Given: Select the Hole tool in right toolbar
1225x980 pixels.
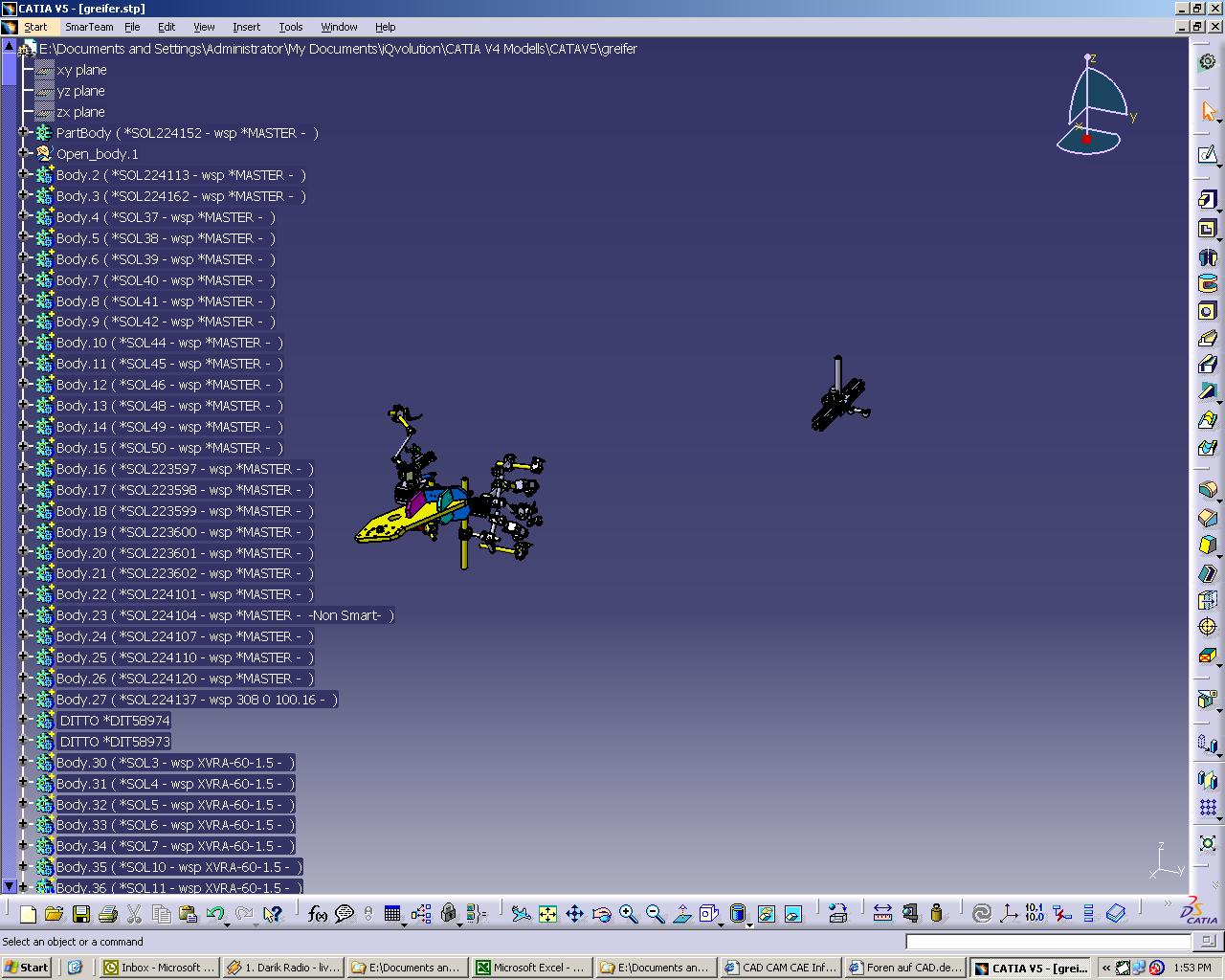Looking at the screenshot, I should pyautogui.click(x=1208, y=311).
